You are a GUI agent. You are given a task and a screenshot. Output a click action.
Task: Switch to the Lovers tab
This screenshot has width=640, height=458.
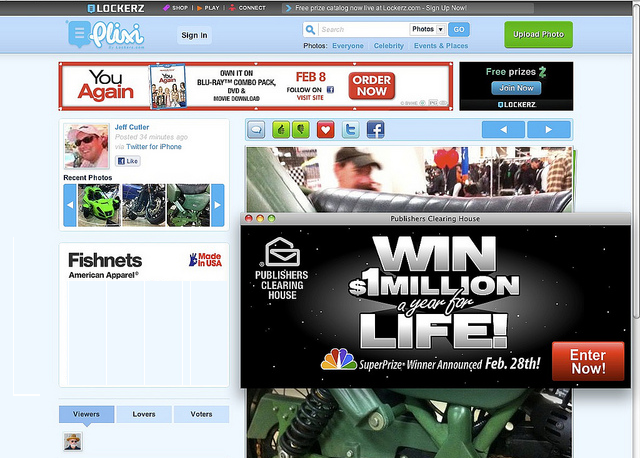(143, 413)
